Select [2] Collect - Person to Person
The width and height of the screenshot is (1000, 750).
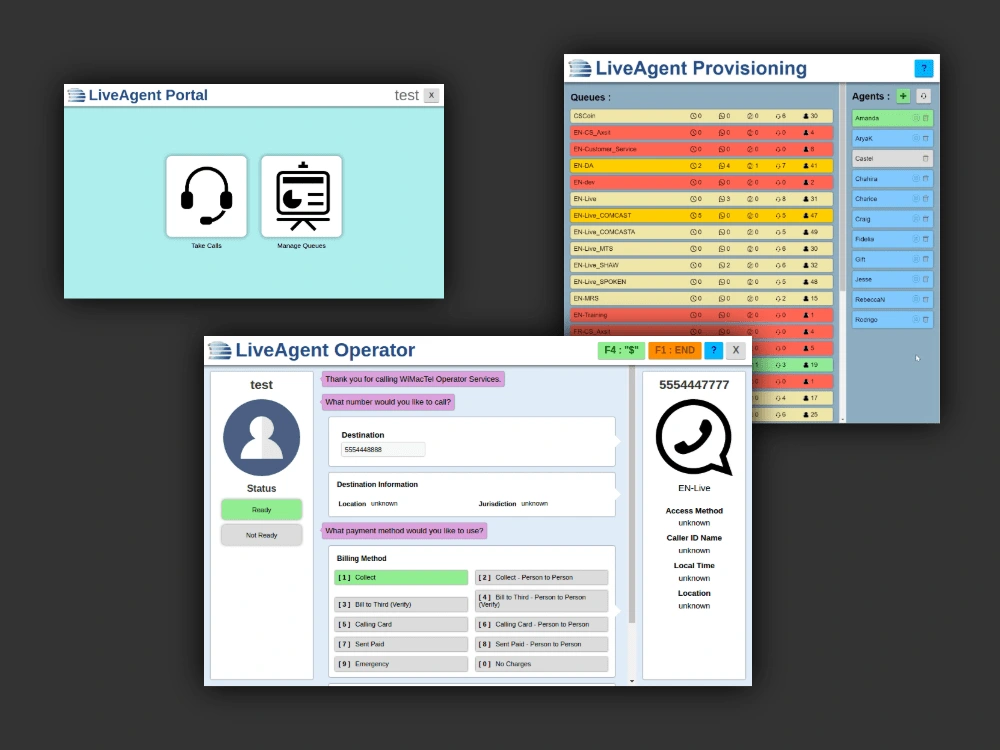541,577
